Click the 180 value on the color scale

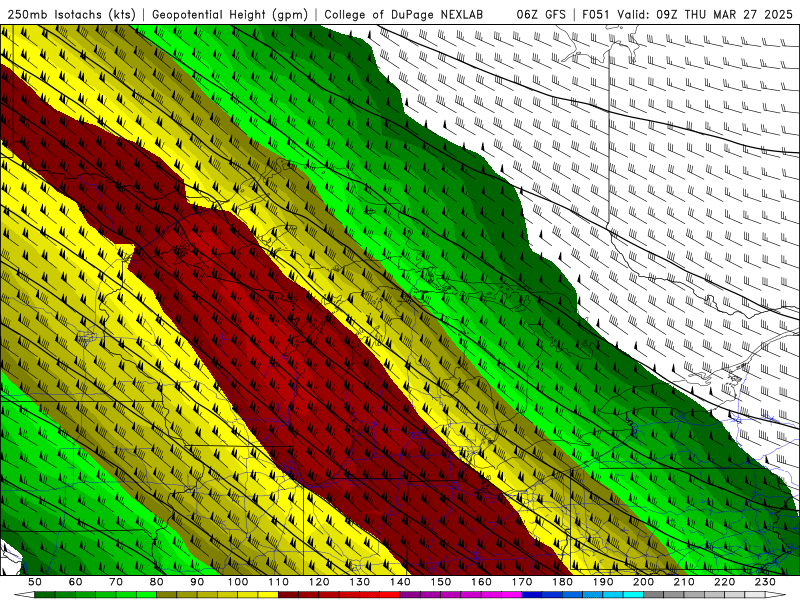click(x=562, y=582)
